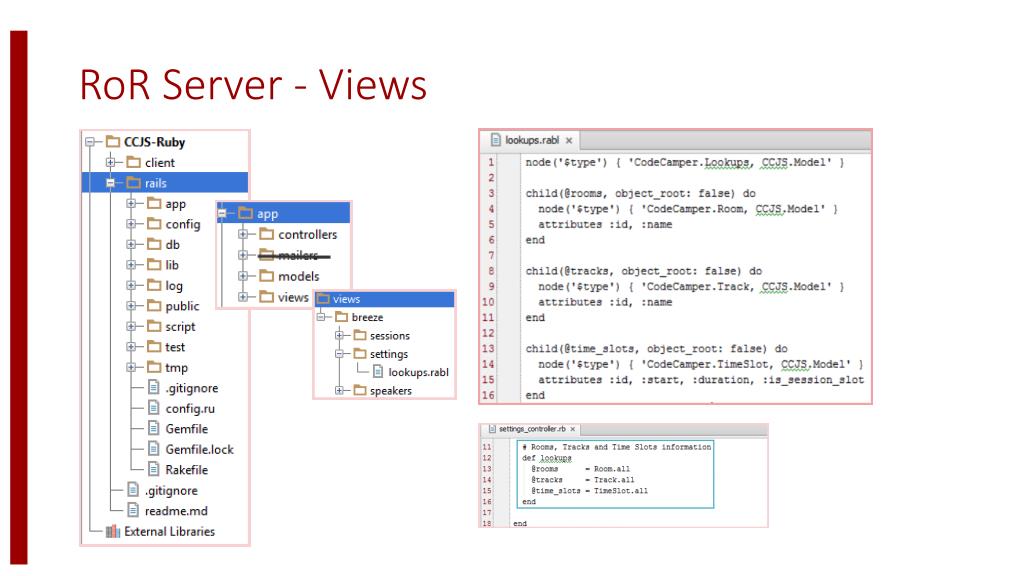Click the controllers folder icon
Viewport: 1024px width, 576px height.
pyautogui.click(x=266, y=234)
